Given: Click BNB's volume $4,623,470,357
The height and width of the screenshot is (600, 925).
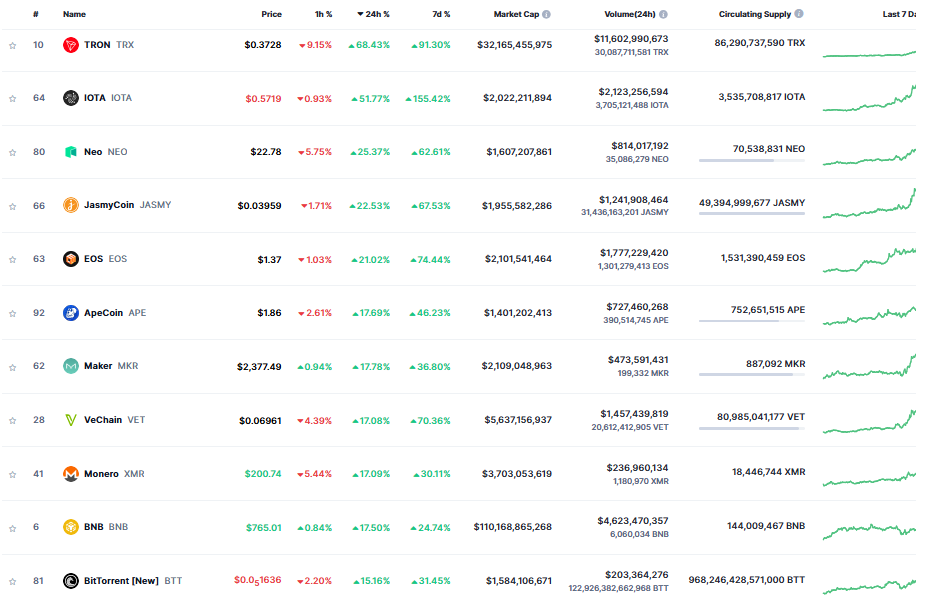Looking at the screenshot, I should (633, 521).
